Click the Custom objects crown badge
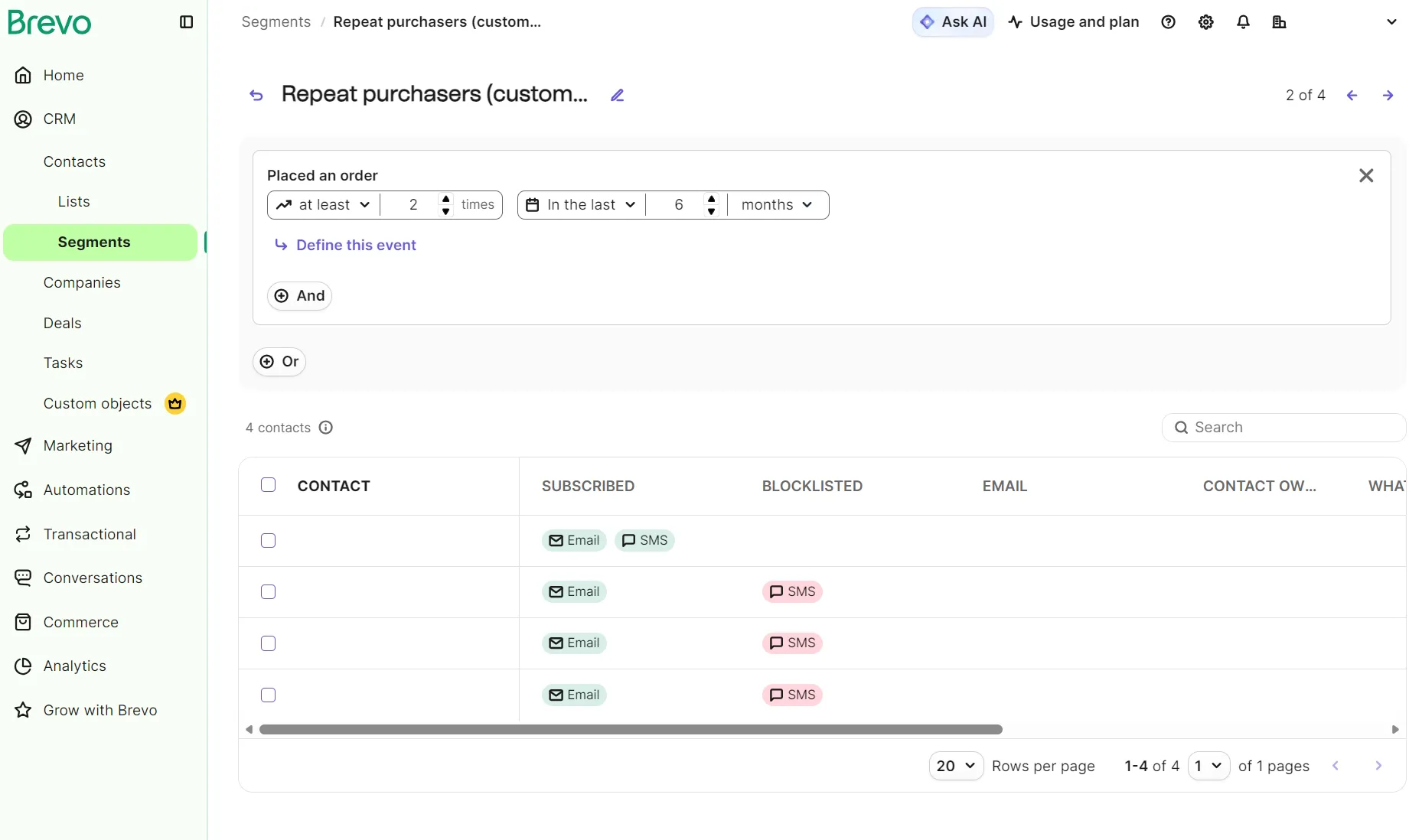Image resolution: width=1422 pixels, height=840 pixels. coord(175,404)
